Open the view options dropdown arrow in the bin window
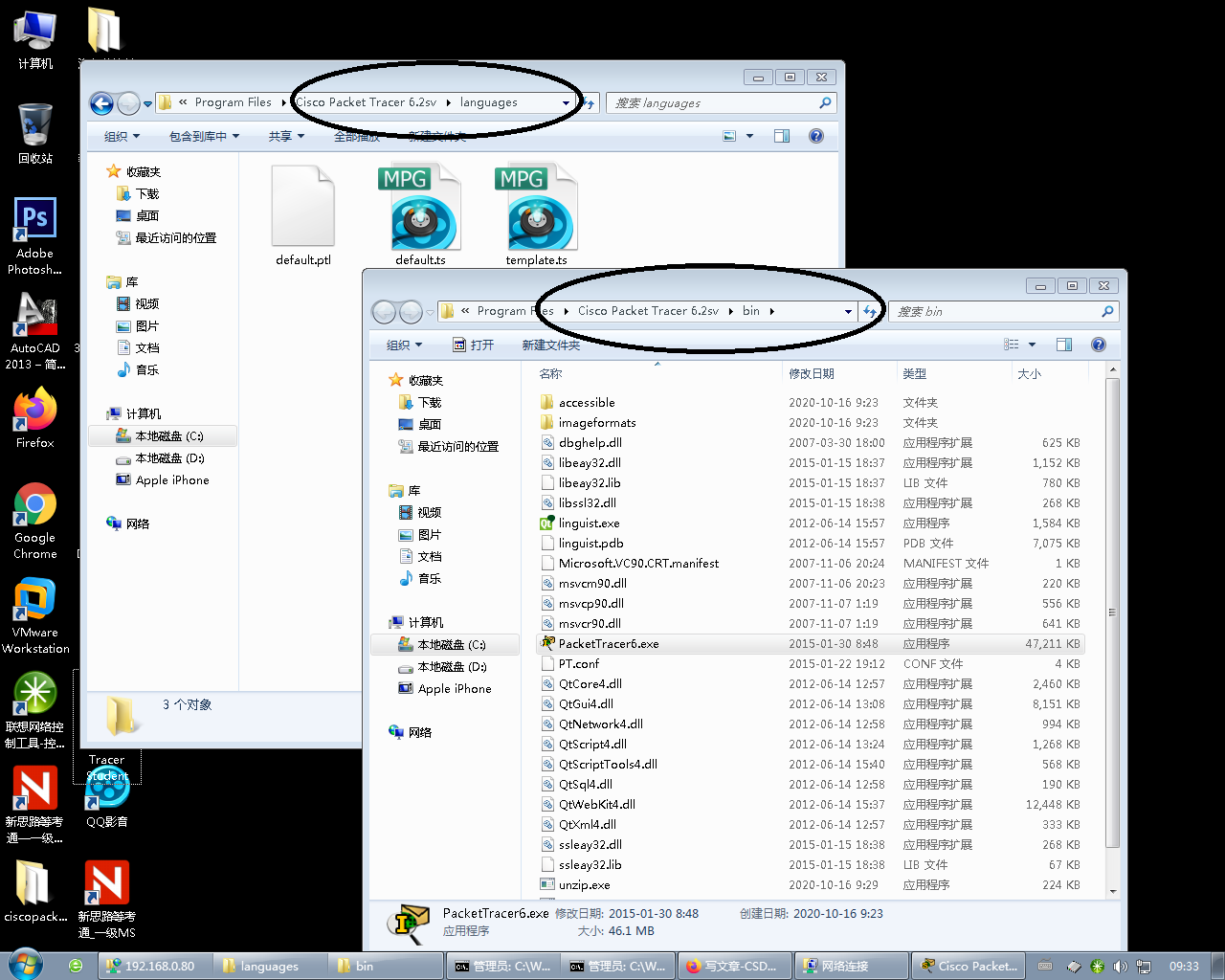 click(1032, 345)
